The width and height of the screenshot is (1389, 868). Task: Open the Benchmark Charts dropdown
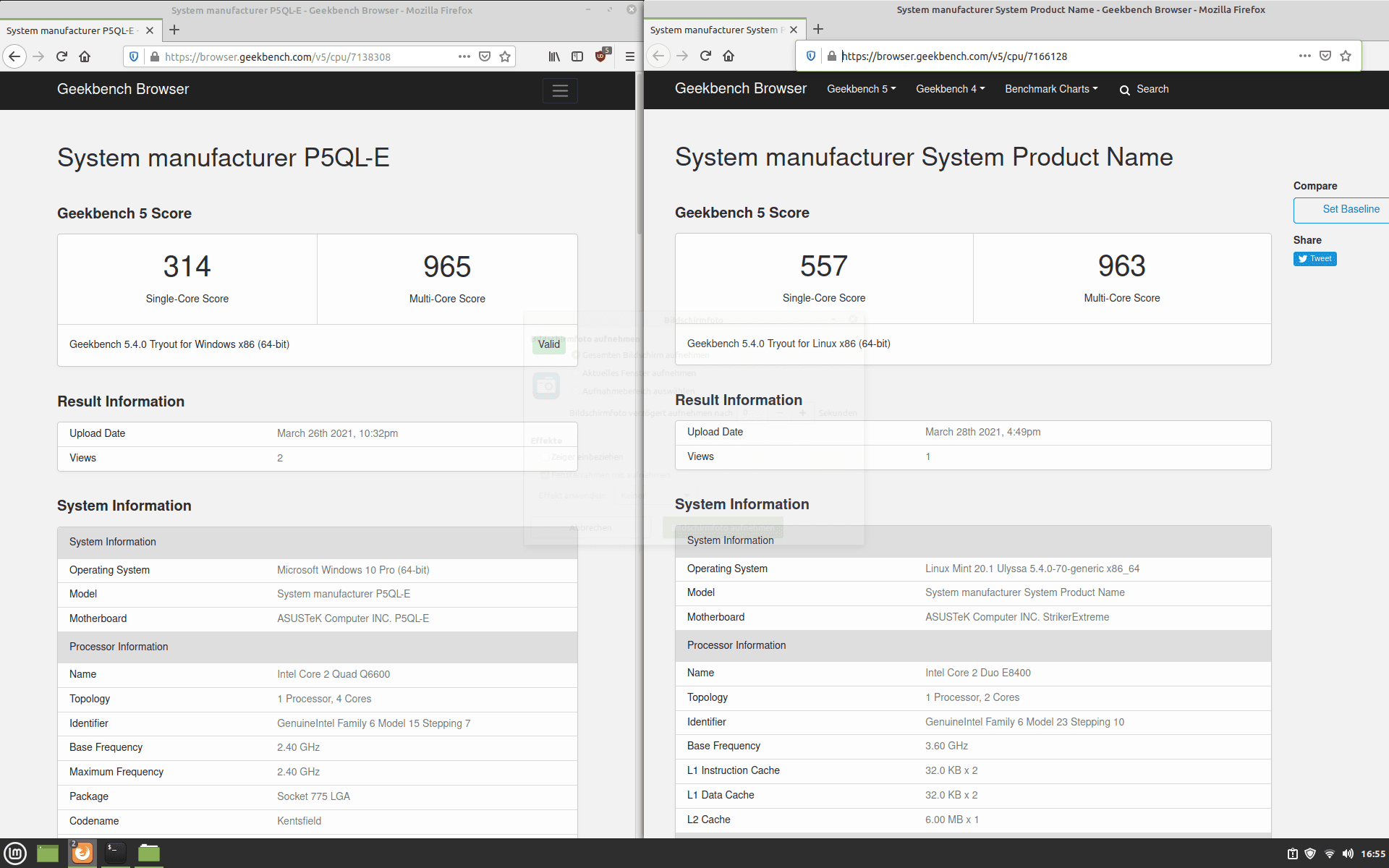click(x=1051, y=89)
